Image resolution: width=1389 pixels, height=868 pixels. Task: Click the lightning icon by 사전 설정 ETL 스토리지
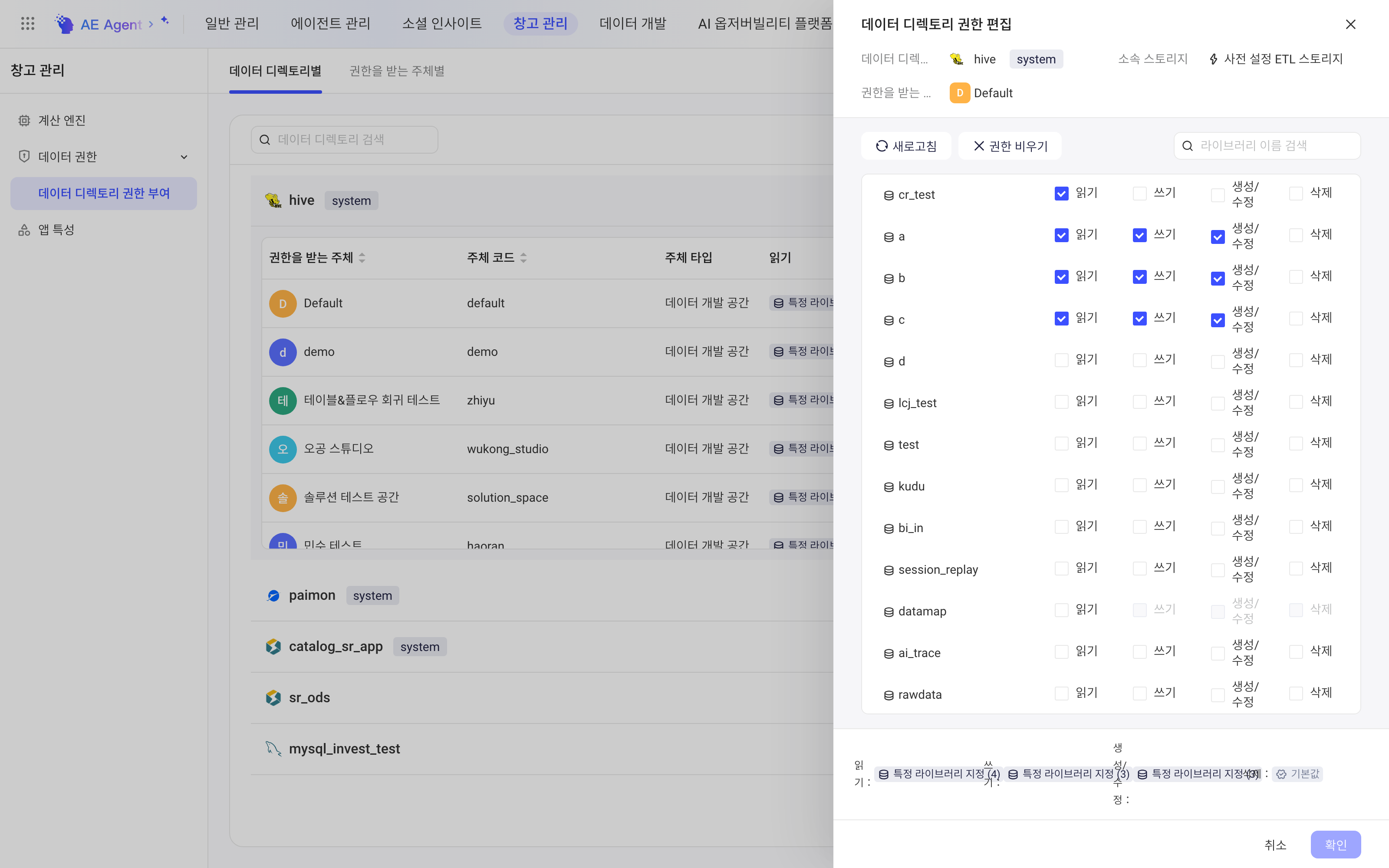click(x=1213, y=59)
